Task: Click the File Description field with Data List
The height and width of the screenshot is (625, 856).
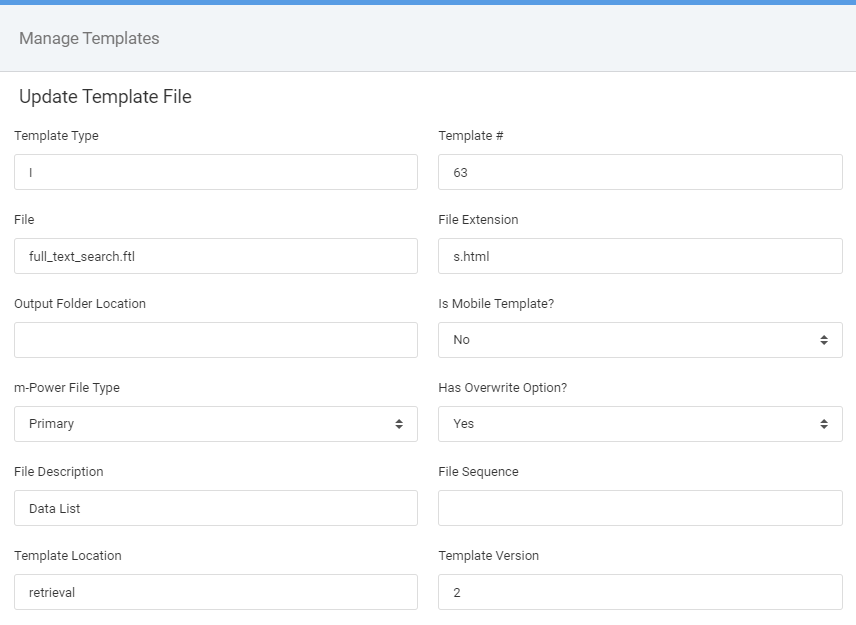Action: tap(216, 508)
